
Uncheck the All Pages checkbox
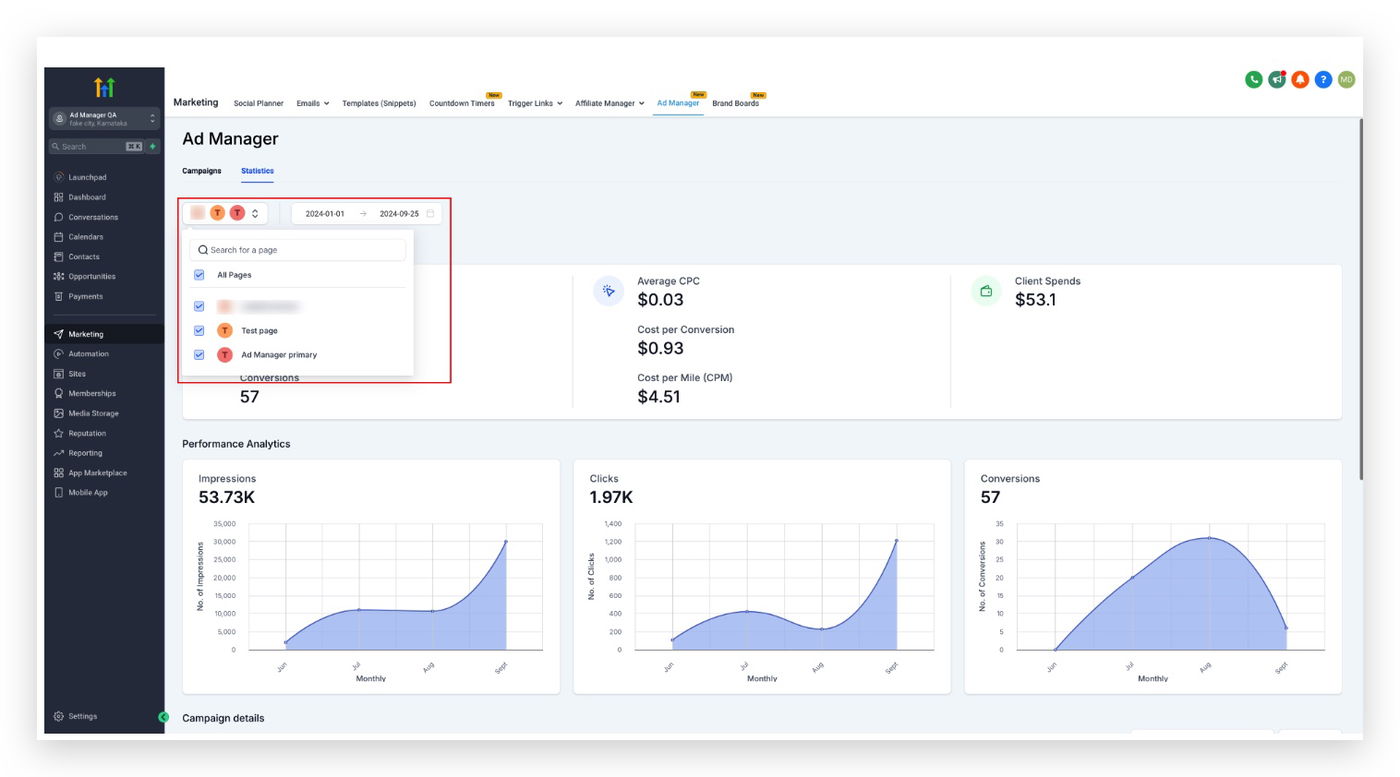199,275
